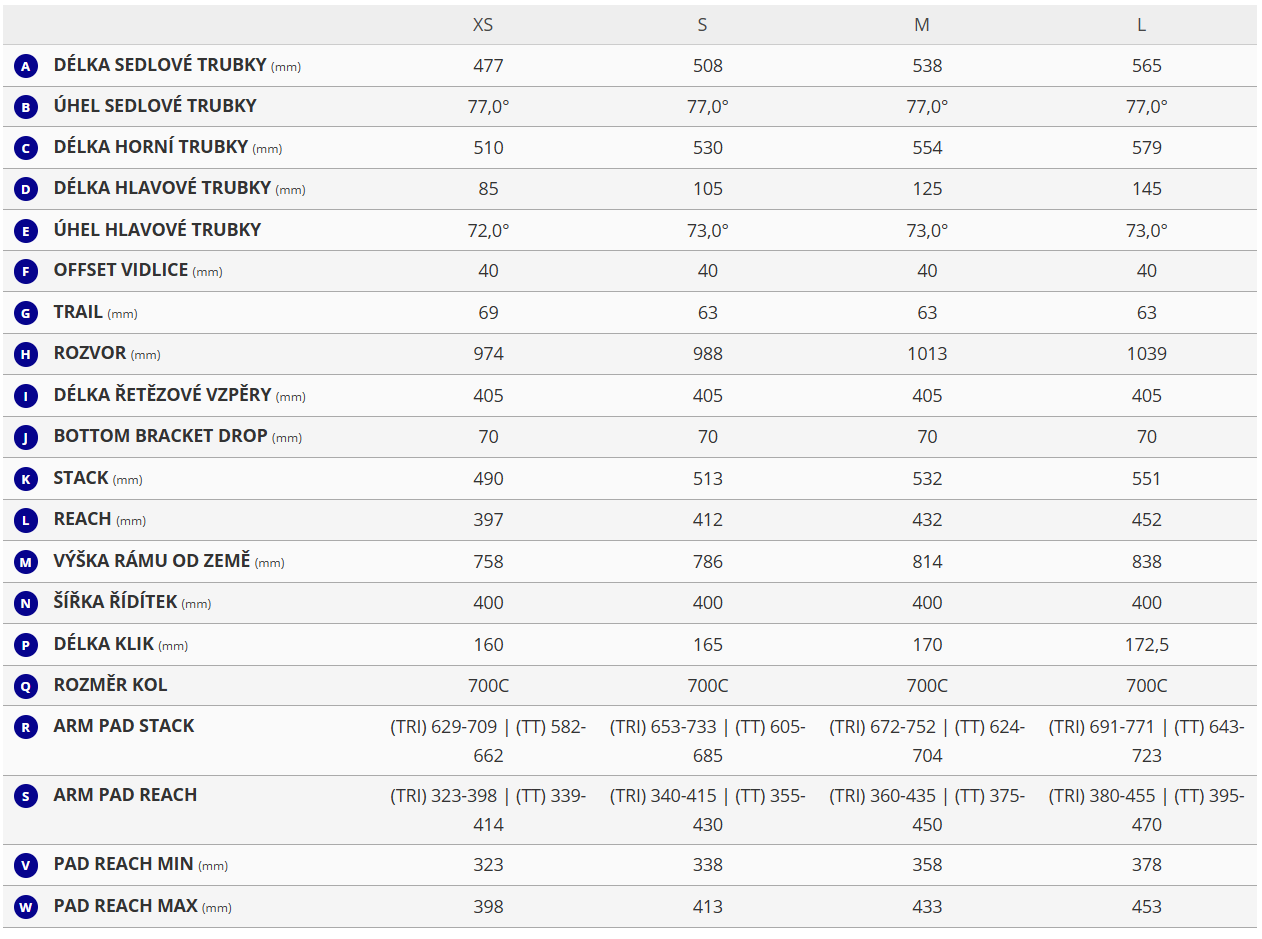
Task: Select the S size column header
Action: click(702, 25)
